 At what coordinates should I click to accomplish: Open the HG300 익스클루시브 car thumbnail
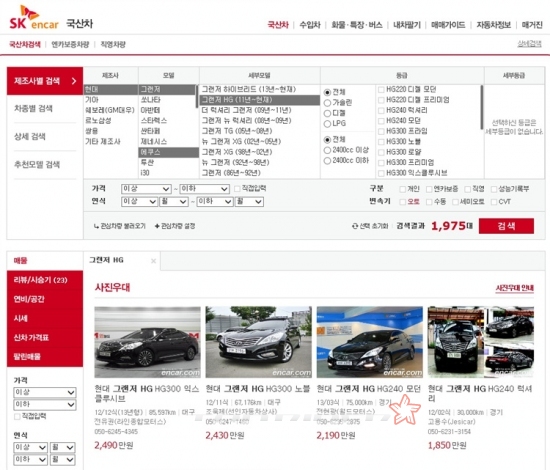click(x=148, y=342)
